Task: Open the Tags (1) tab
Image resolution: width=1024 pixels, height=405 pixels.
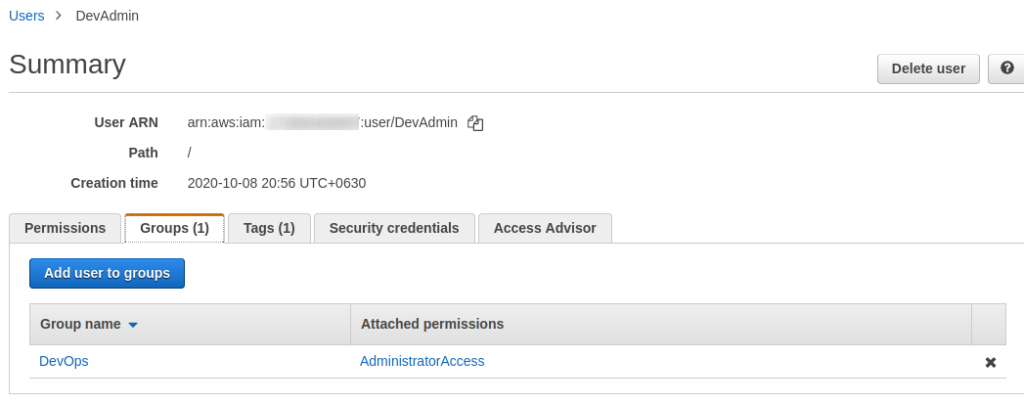Action: click(269, 228)
